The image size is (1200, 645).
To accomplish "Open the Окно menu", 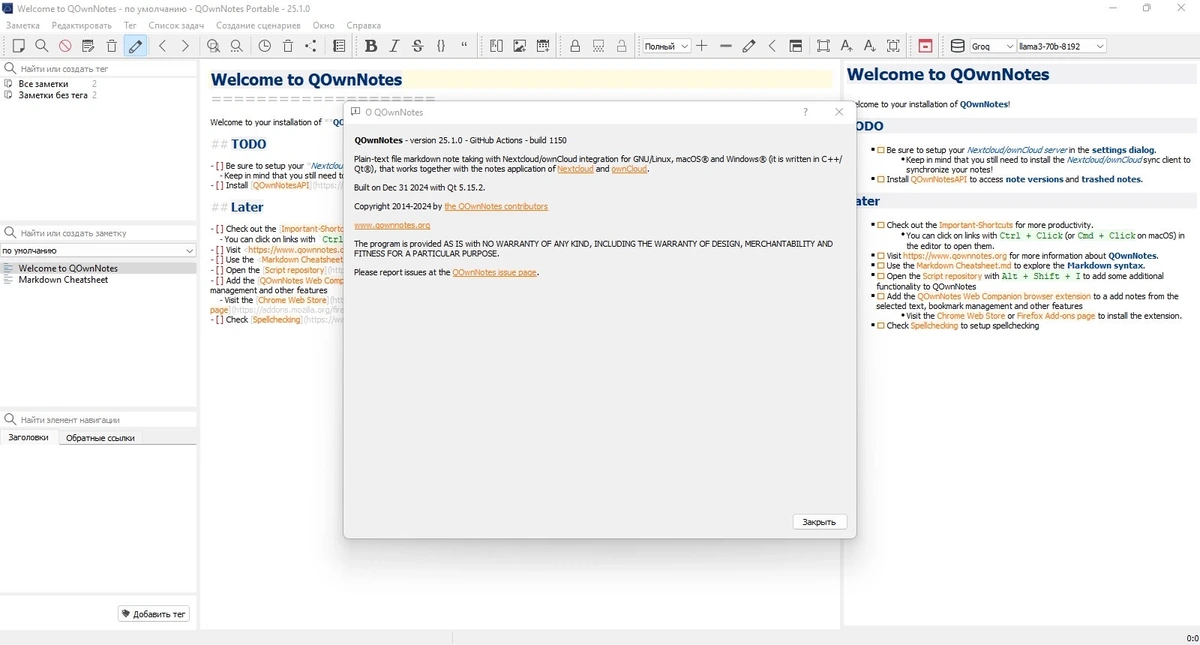I will coord(323,25).
